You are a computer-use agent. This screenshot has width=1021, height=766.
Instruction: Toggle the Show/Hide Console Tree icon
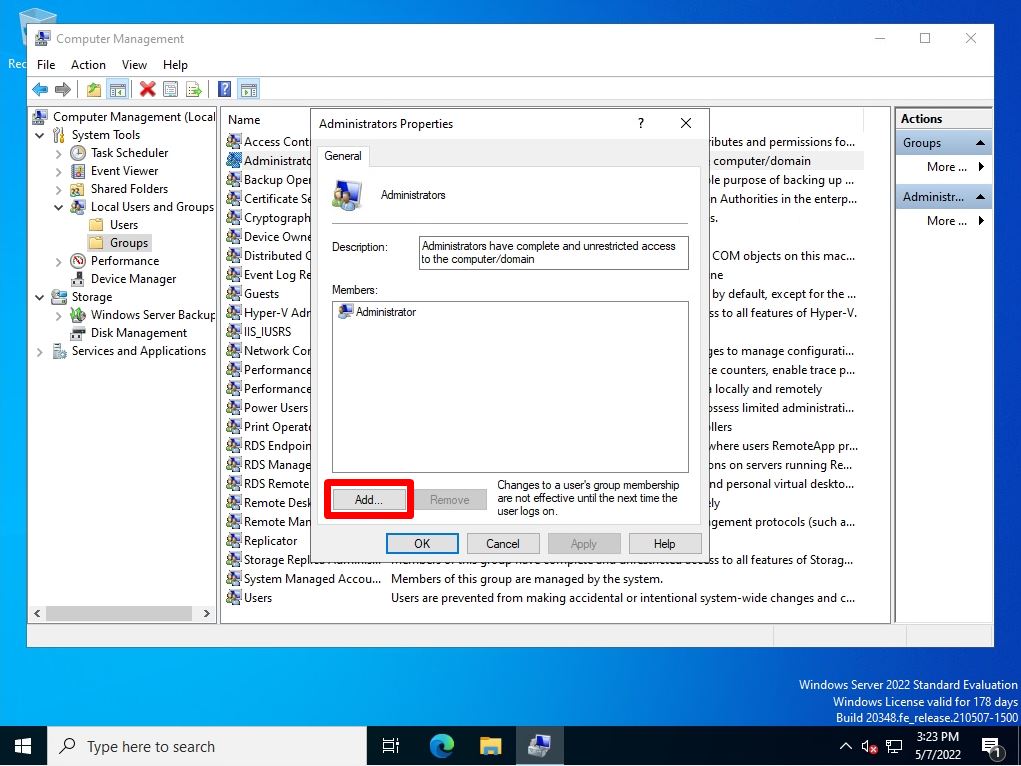pos(117,89)
